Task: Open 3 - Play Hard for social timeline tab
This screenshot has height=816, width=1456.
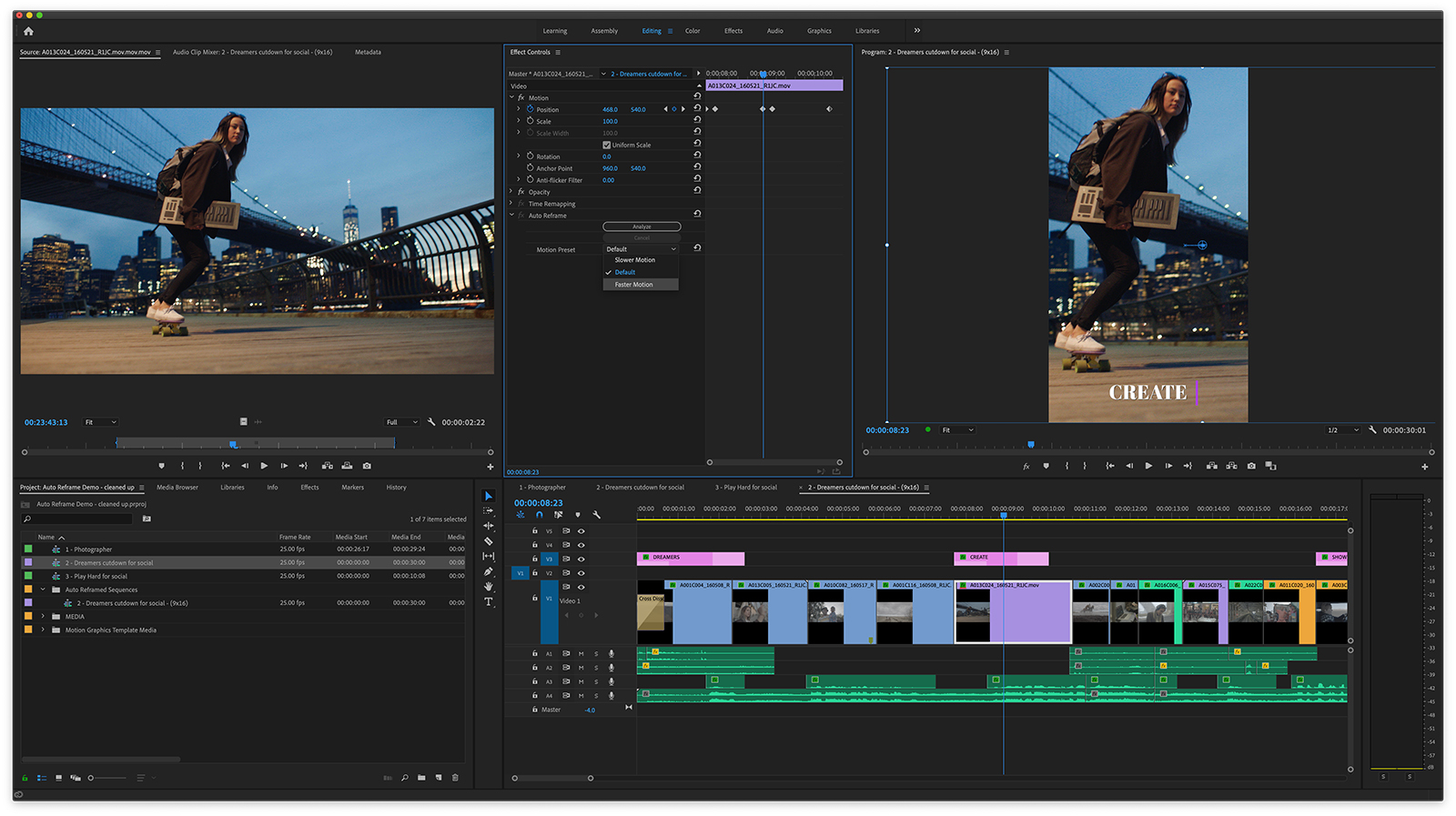Action: point(746,488)
